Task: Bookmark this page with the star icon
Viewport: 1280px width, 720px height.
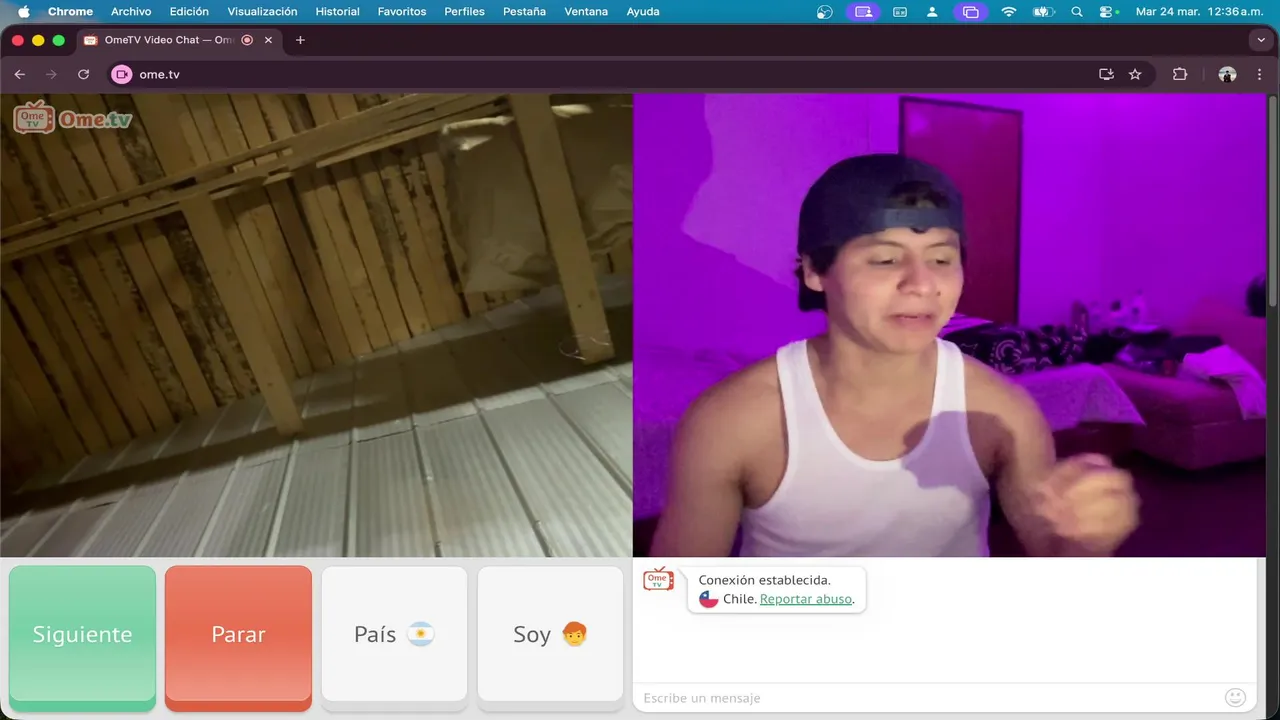Action: 1135,74
